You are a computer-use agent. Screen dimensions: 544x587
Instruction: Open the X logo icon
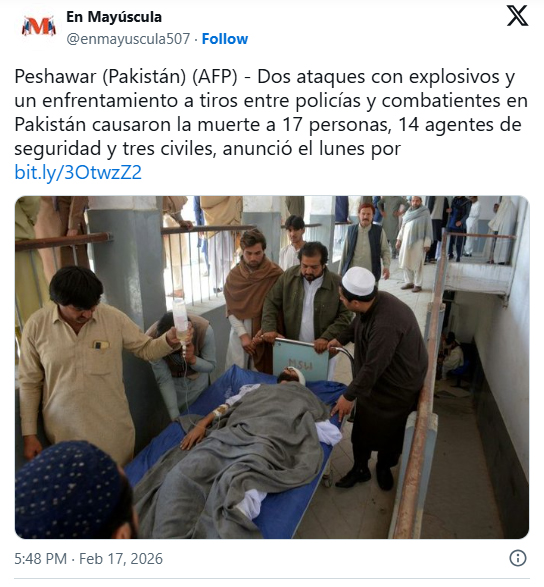tap(517, 16)
